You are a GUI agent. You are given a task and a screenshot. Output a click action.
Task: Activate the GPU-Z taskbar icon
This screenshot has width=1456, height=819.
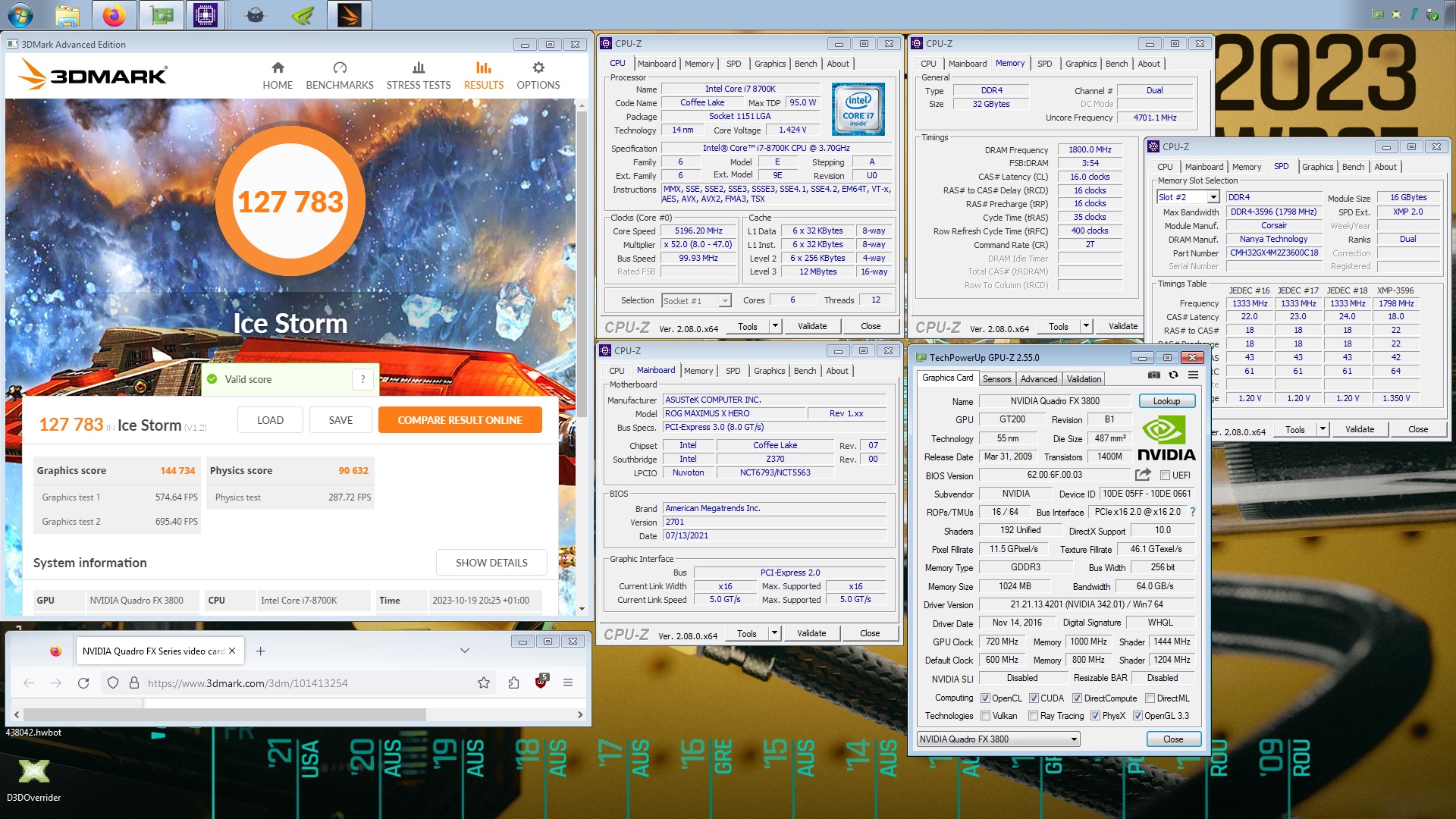162,14
